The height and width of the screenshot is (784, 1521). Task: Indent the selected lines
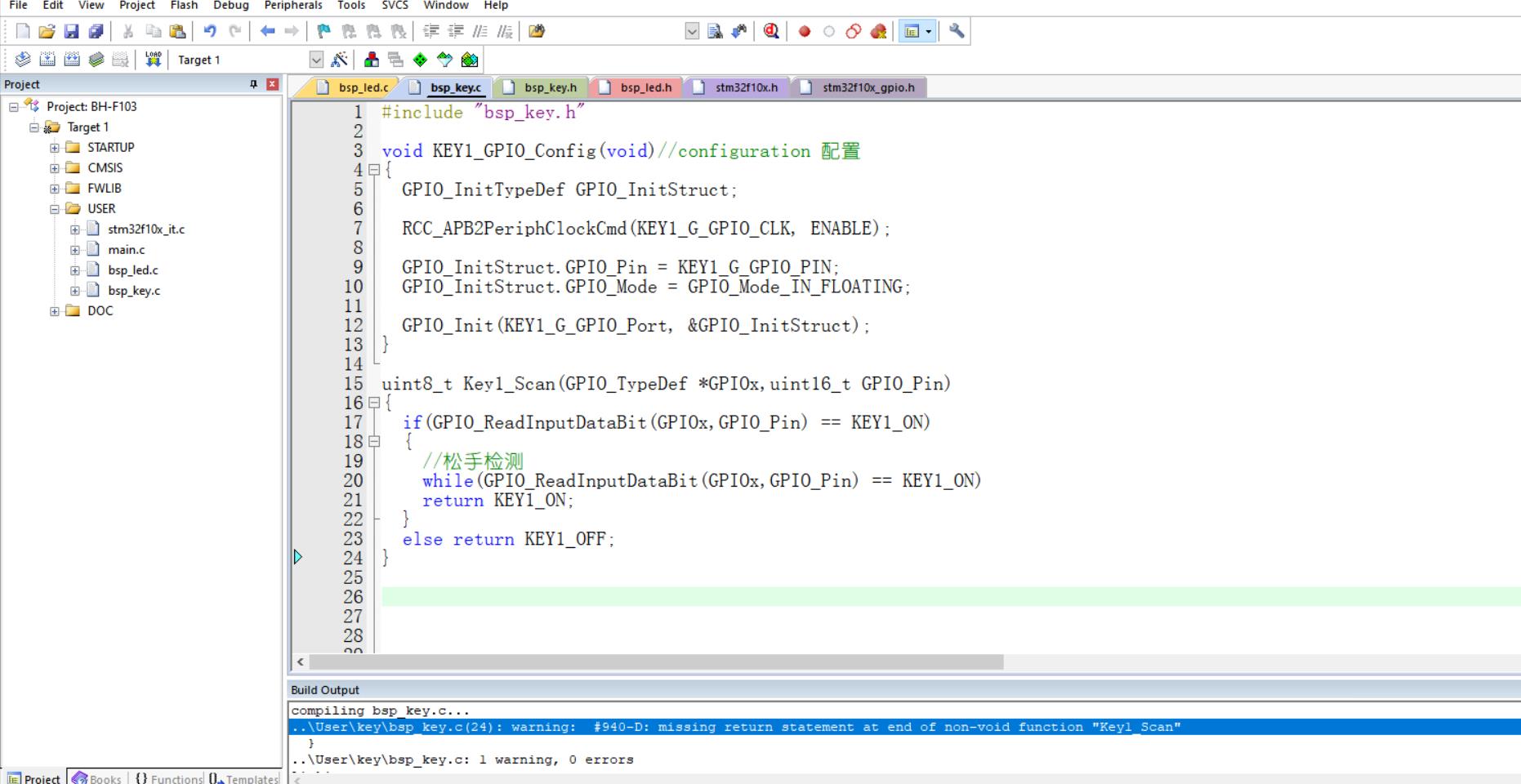[x=431, y=31]
